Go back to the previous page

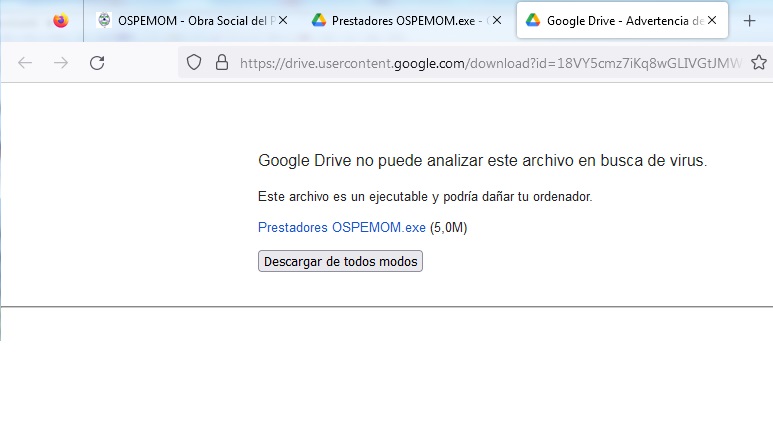coord(25,63)
